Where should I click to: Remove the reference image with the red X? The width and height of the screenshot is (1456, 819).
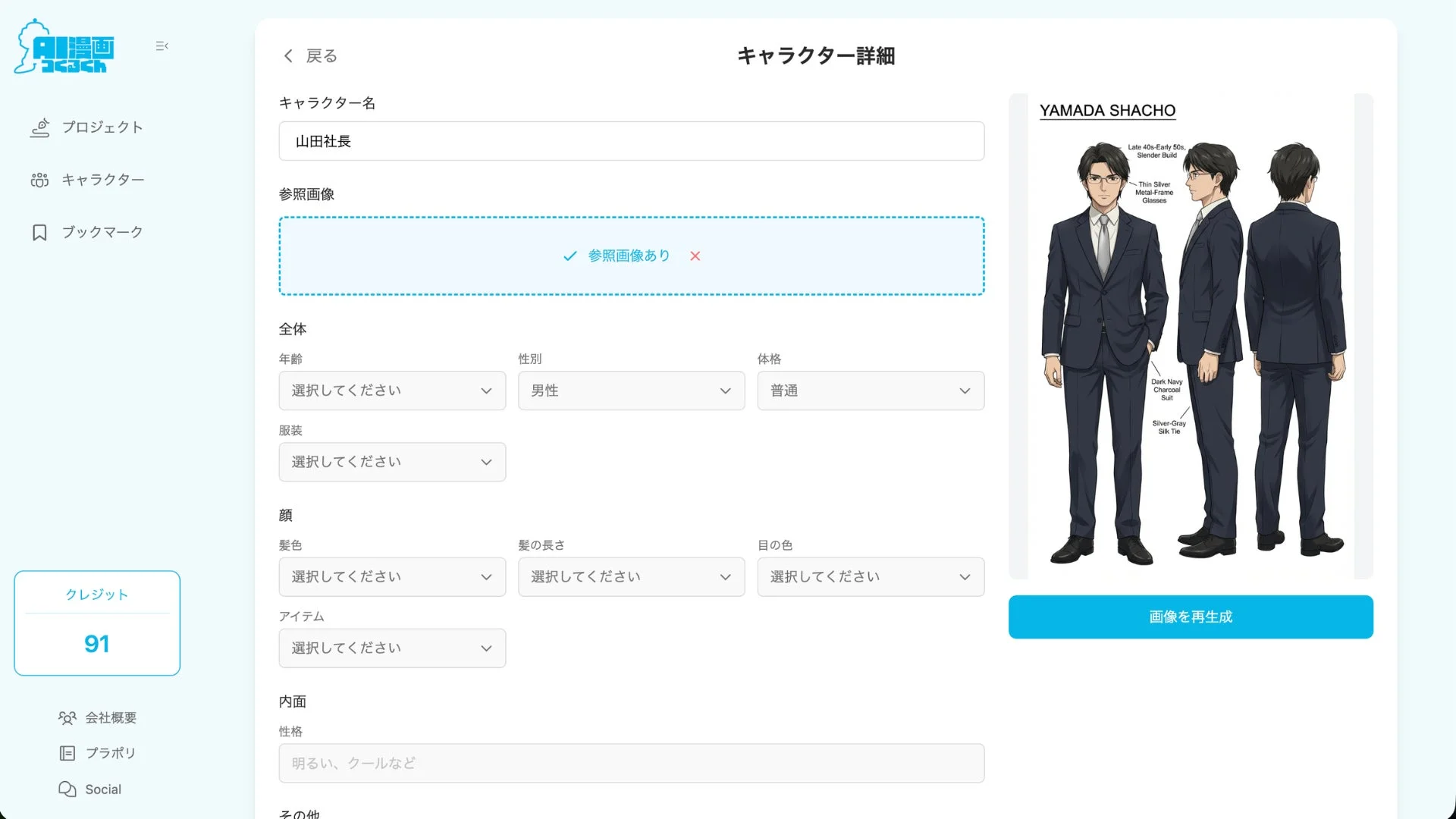pyautogui.click(x=695, y=256)
